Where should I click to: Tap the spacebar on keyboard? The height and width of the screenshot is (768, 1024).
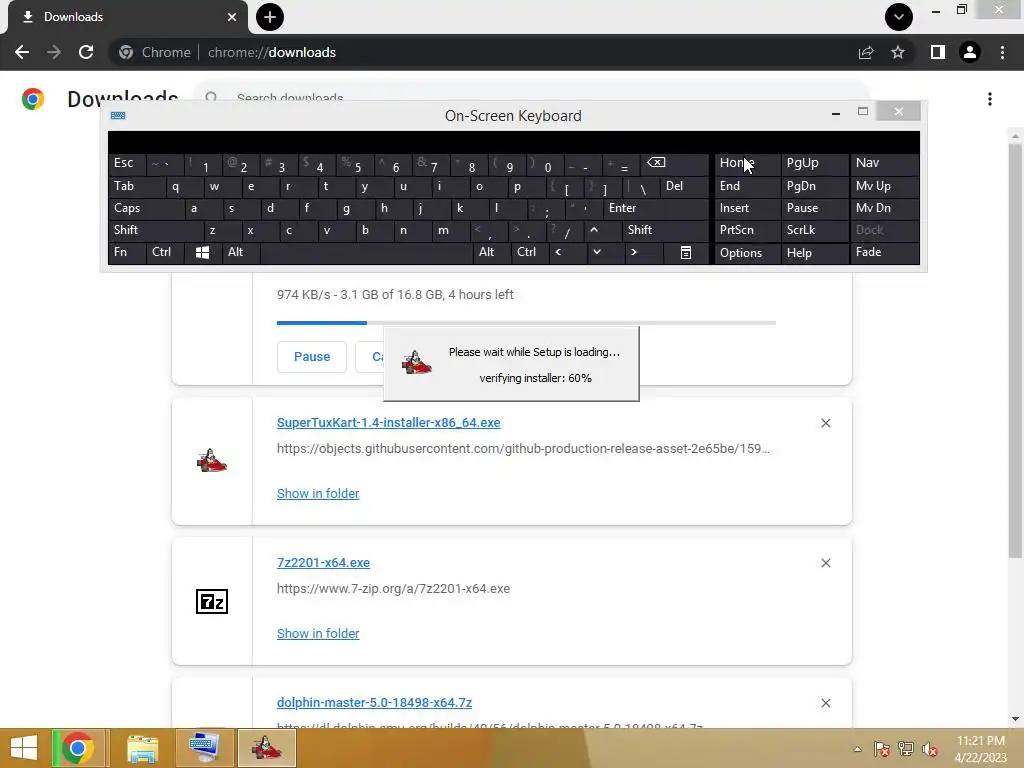click(366, 252)
